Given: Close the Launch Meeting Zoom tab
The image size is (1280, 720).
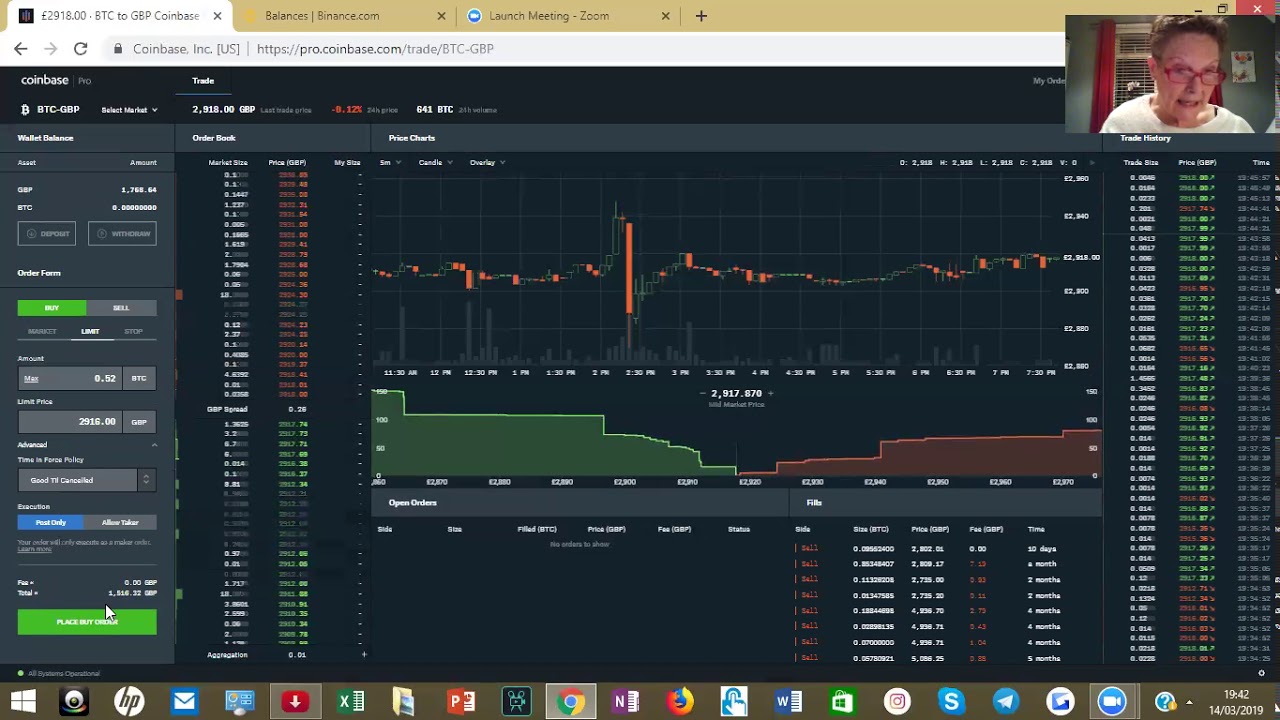Looking at the screenshot, I should point(666,16).
